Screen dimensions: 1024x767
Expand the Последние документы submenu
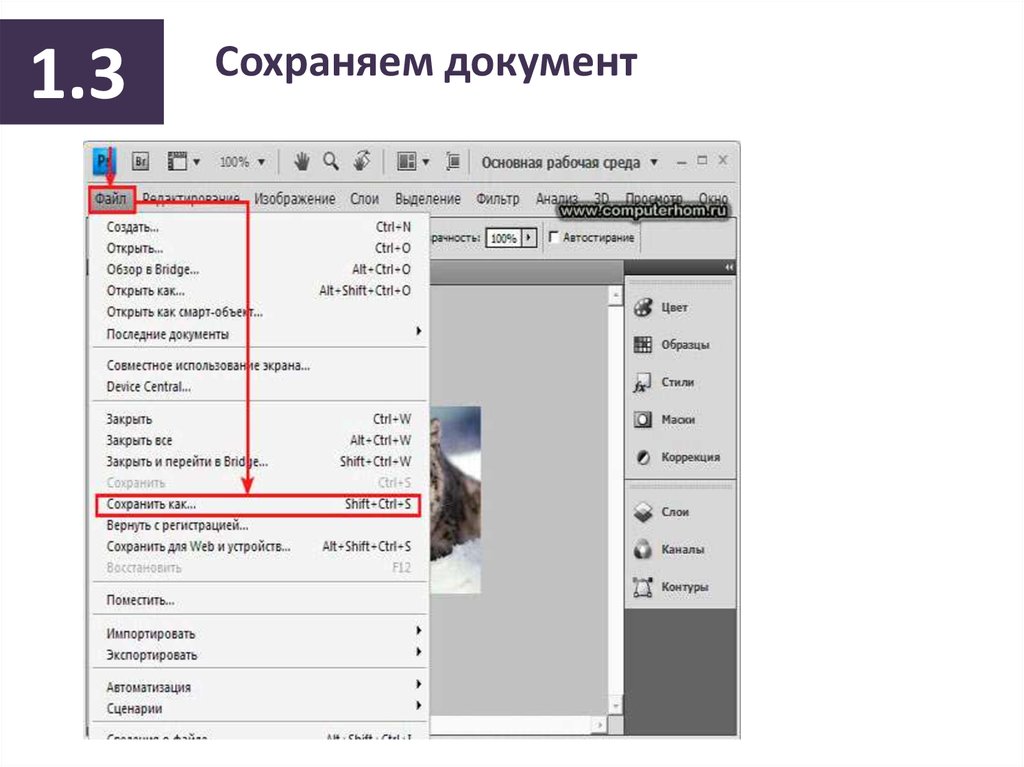[418, 333]
